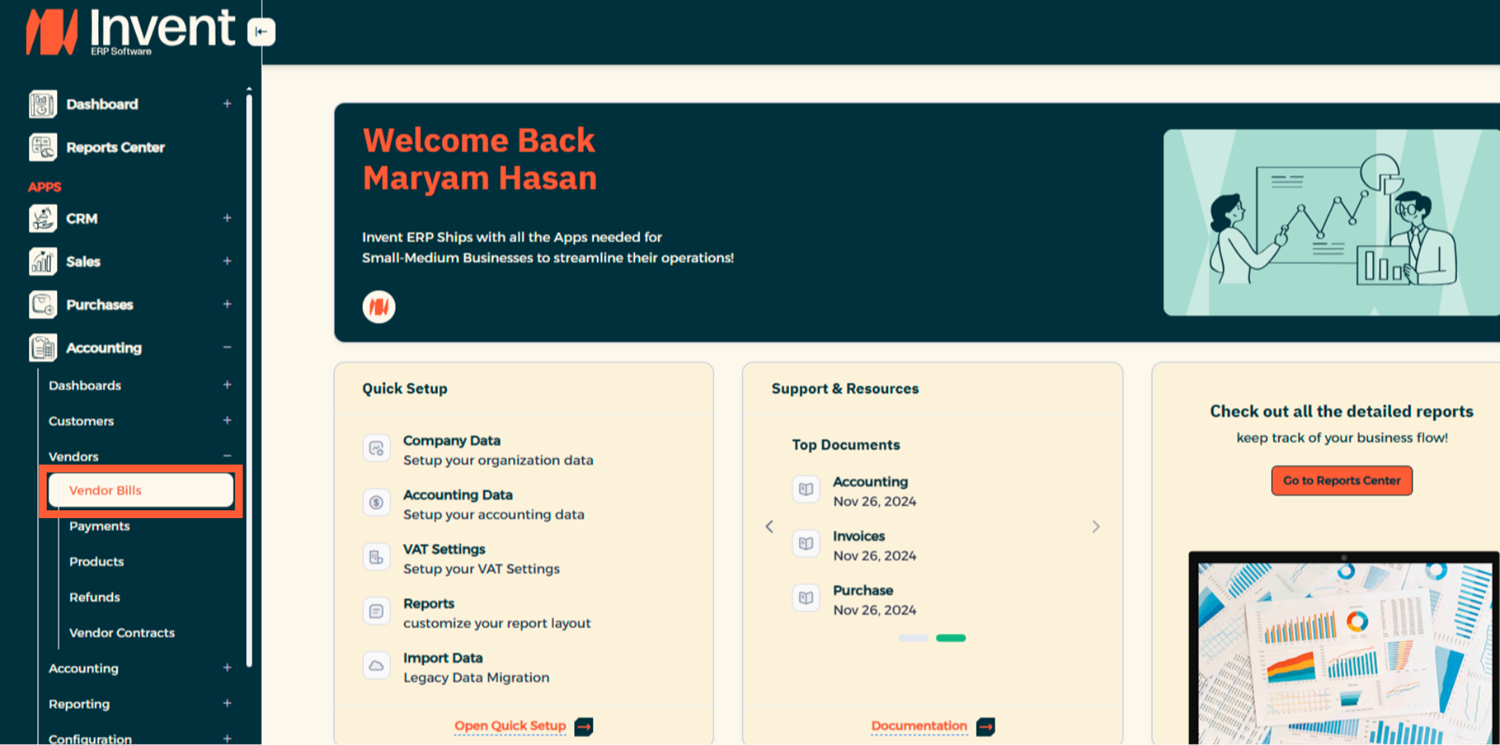Click the Dashboard sidebar icon
The height and width of the screenshot is (745, 1500).
pos(43,104)
